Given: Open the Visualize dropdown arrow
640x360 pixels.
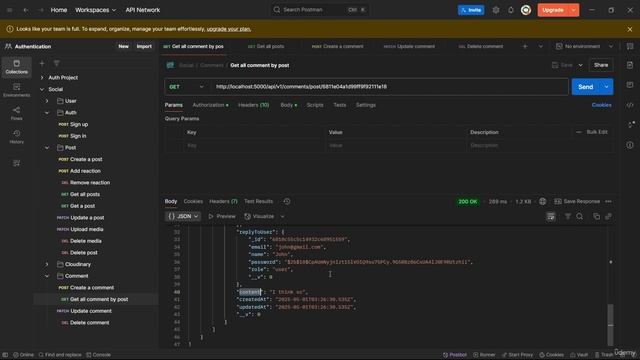Looking at the screenshot, I should pyautogui.click(x=282, y=216).
